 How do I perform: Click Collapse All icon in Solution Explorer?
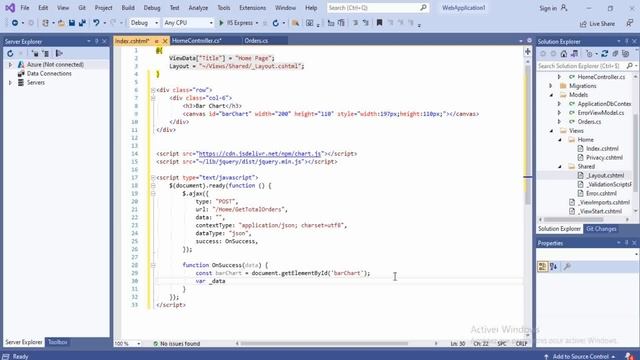pyautogui.click(x=615, y=53)
